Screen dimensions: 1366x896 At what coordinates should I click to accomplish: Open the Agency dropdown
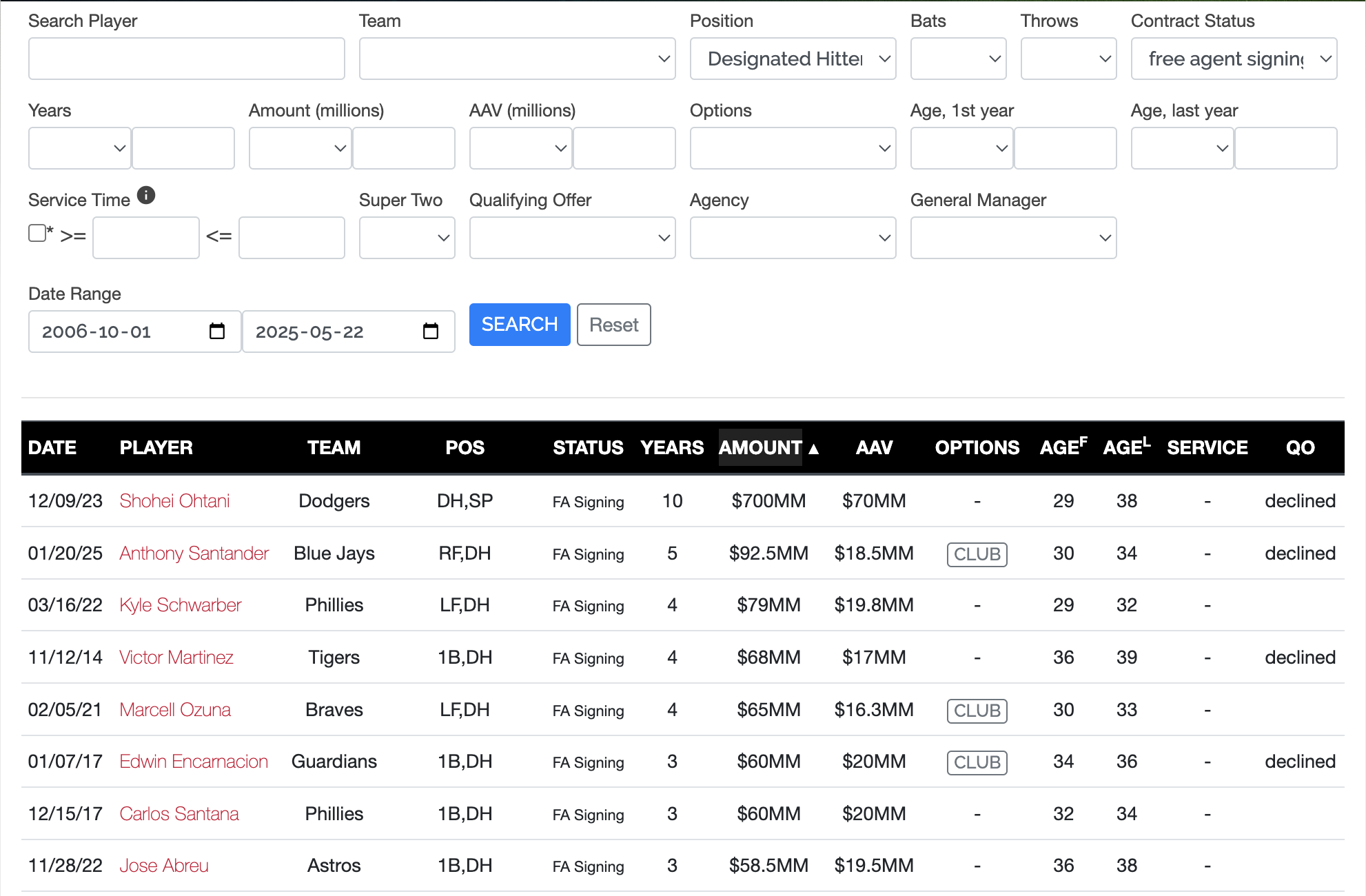point(793,238)
